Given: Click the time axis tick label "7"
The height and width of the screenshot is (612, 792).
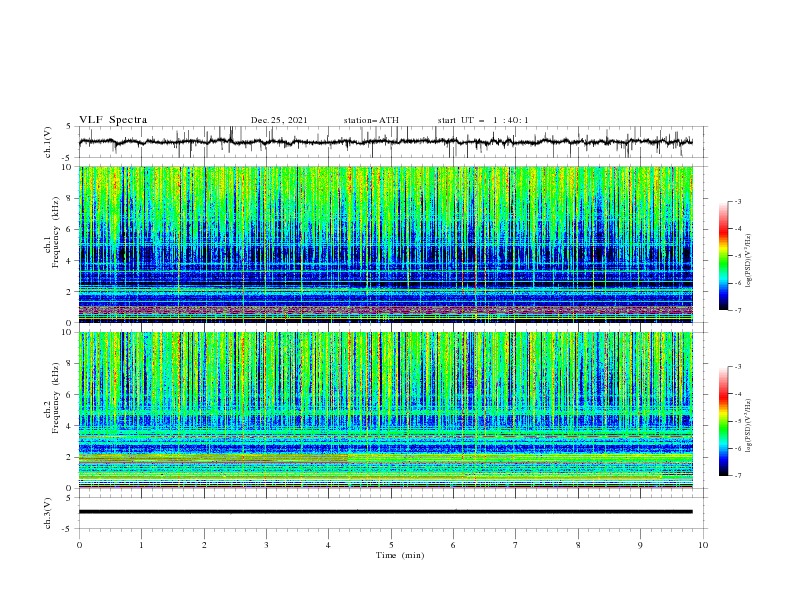Looking at the screenshot, I should (x=516, y=545).
